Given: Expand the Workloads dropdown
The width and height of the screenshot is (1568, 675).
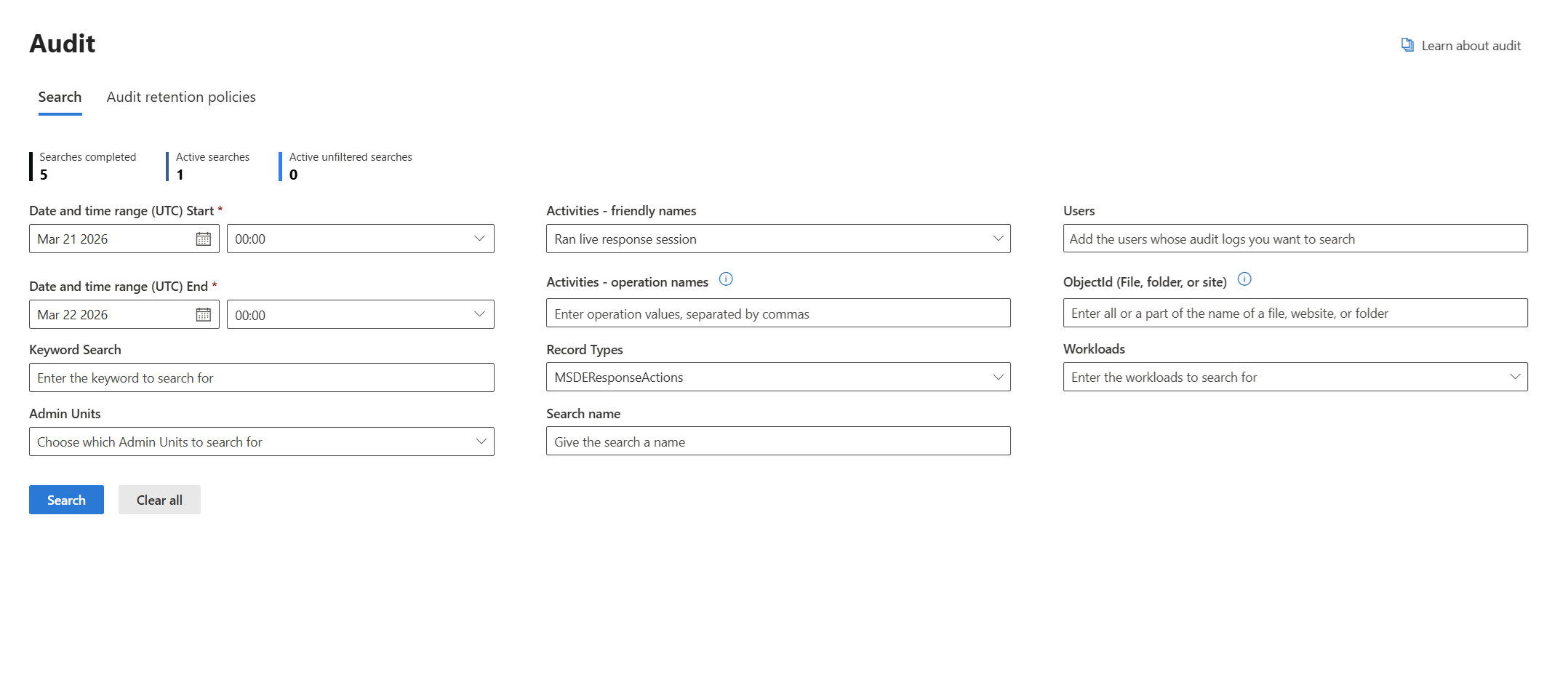Looking at the screenshot, I should point(1515,377).
